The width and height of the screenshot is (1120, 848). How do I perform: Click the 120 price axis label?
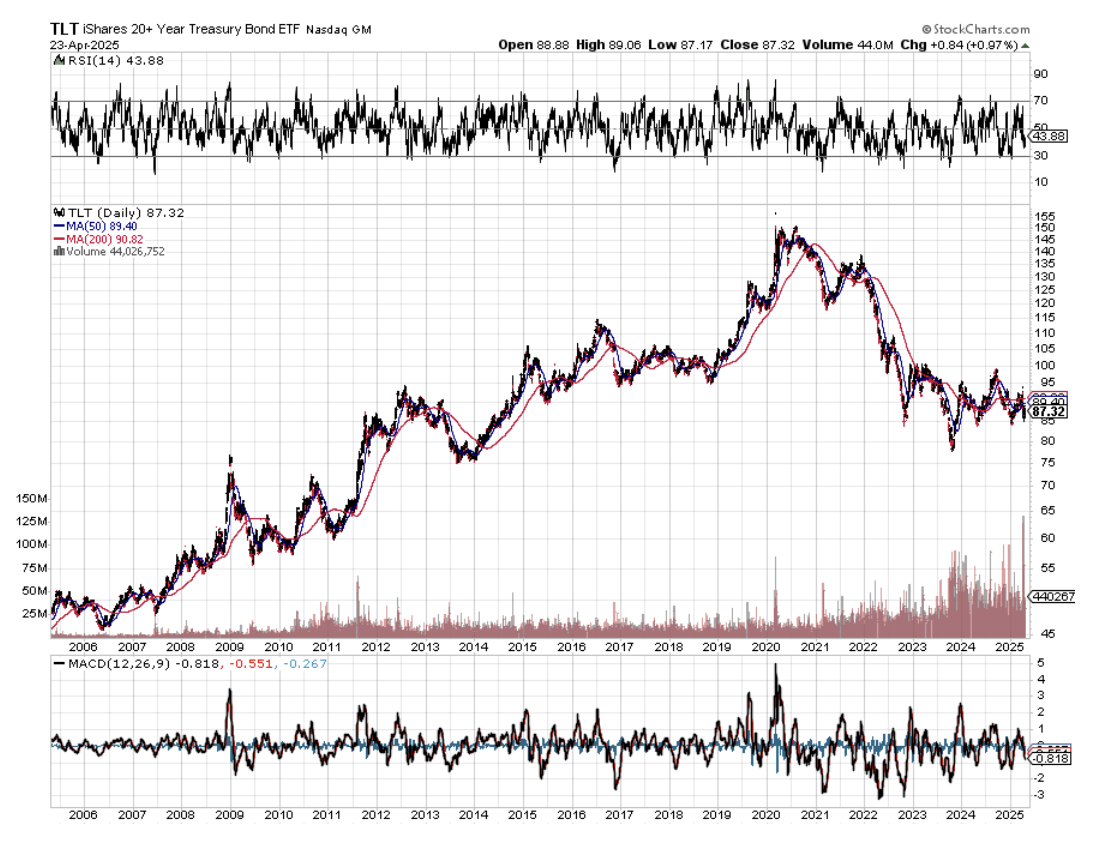click(x=1045, y=303)
